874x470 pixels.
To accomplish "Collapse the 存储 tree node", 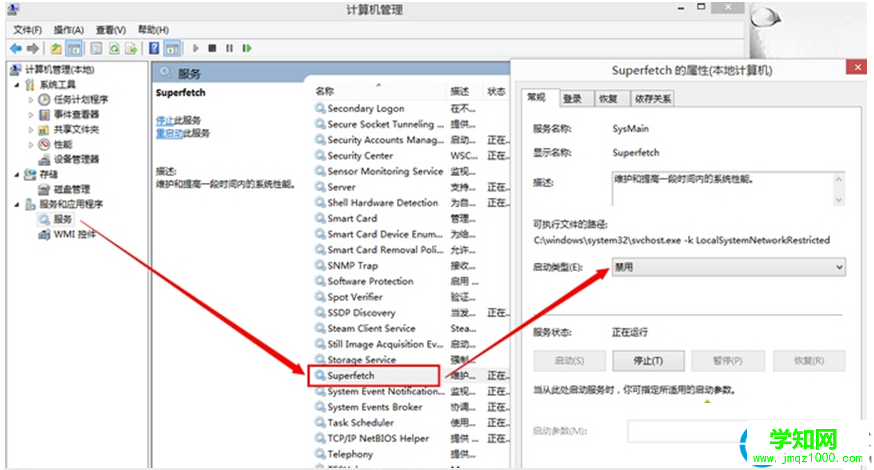I will click(17, 175).
